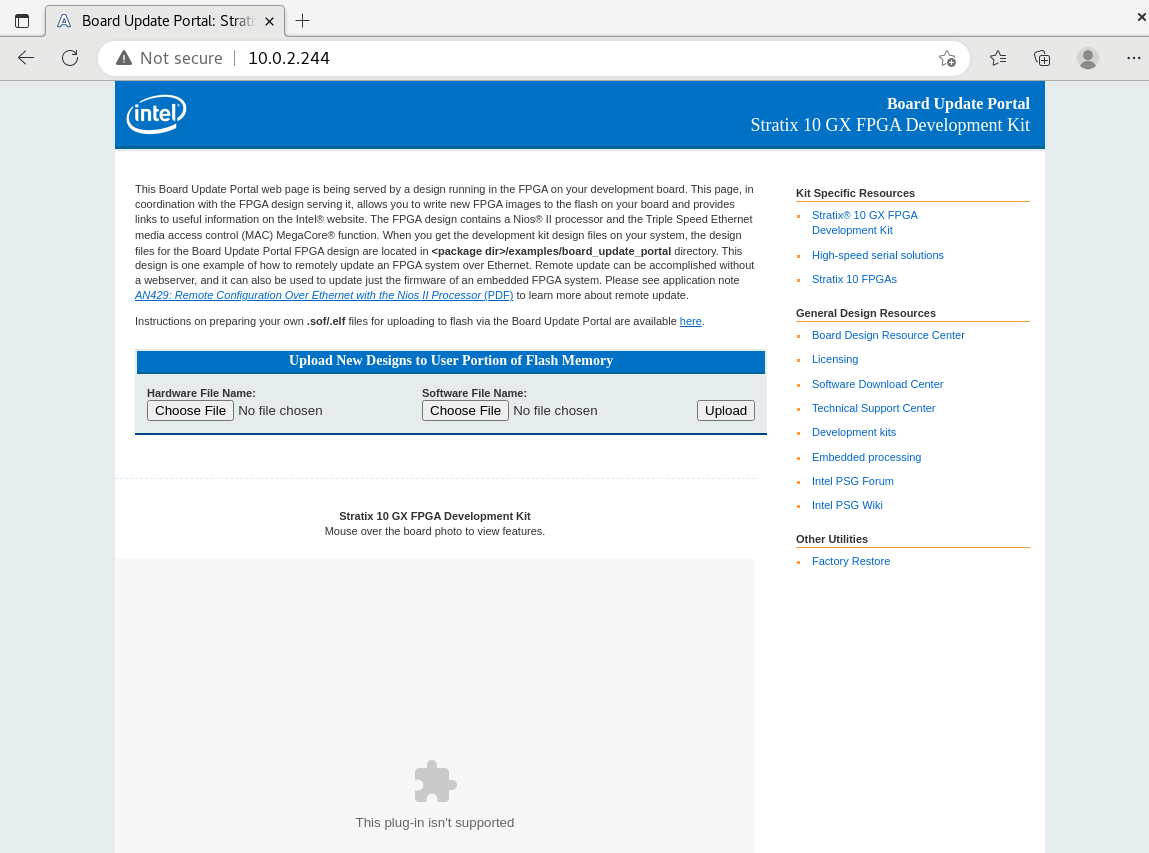This screenshot has height=853, width=1149.
Task: Open the Favorites bar icon
Action: 997,58
